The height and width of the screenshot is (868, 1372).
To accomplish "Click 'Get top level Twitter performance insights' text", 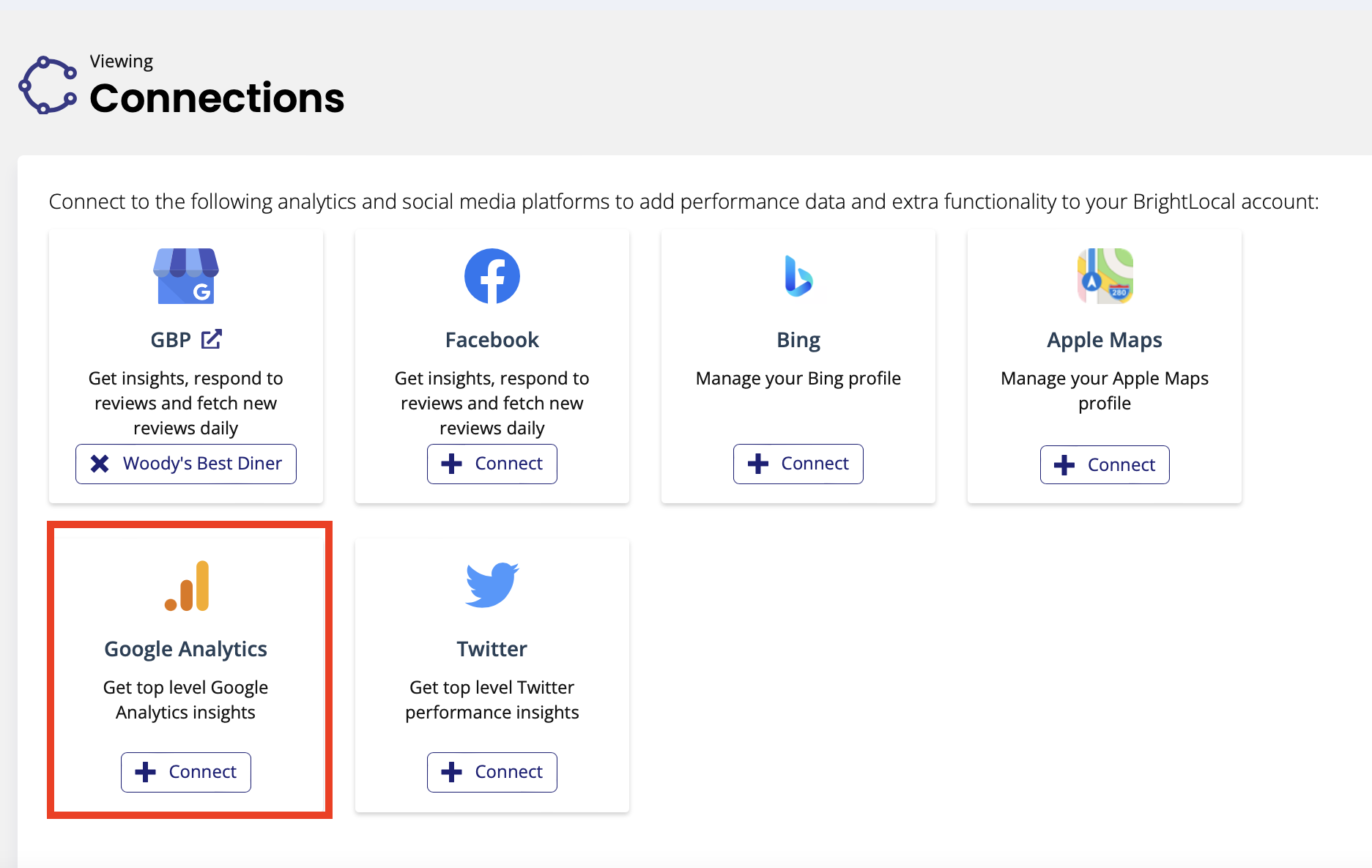I will (492, 700).
